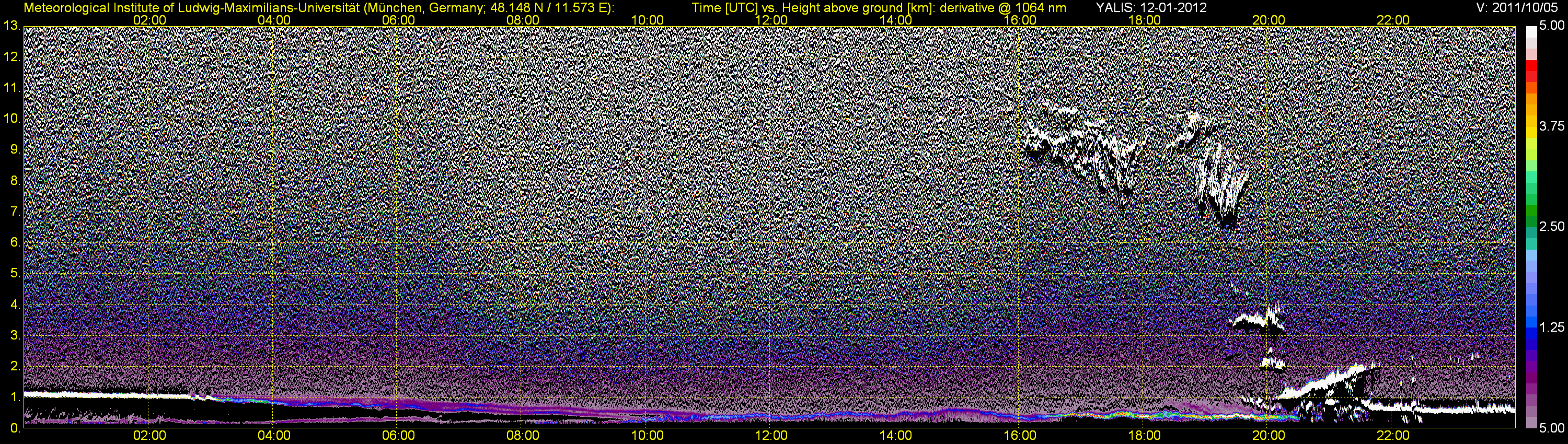Click the 22:00 label on the top time axis
Image resolution: width=1568 pixels, height=444 pixels.
(1393, 20)
